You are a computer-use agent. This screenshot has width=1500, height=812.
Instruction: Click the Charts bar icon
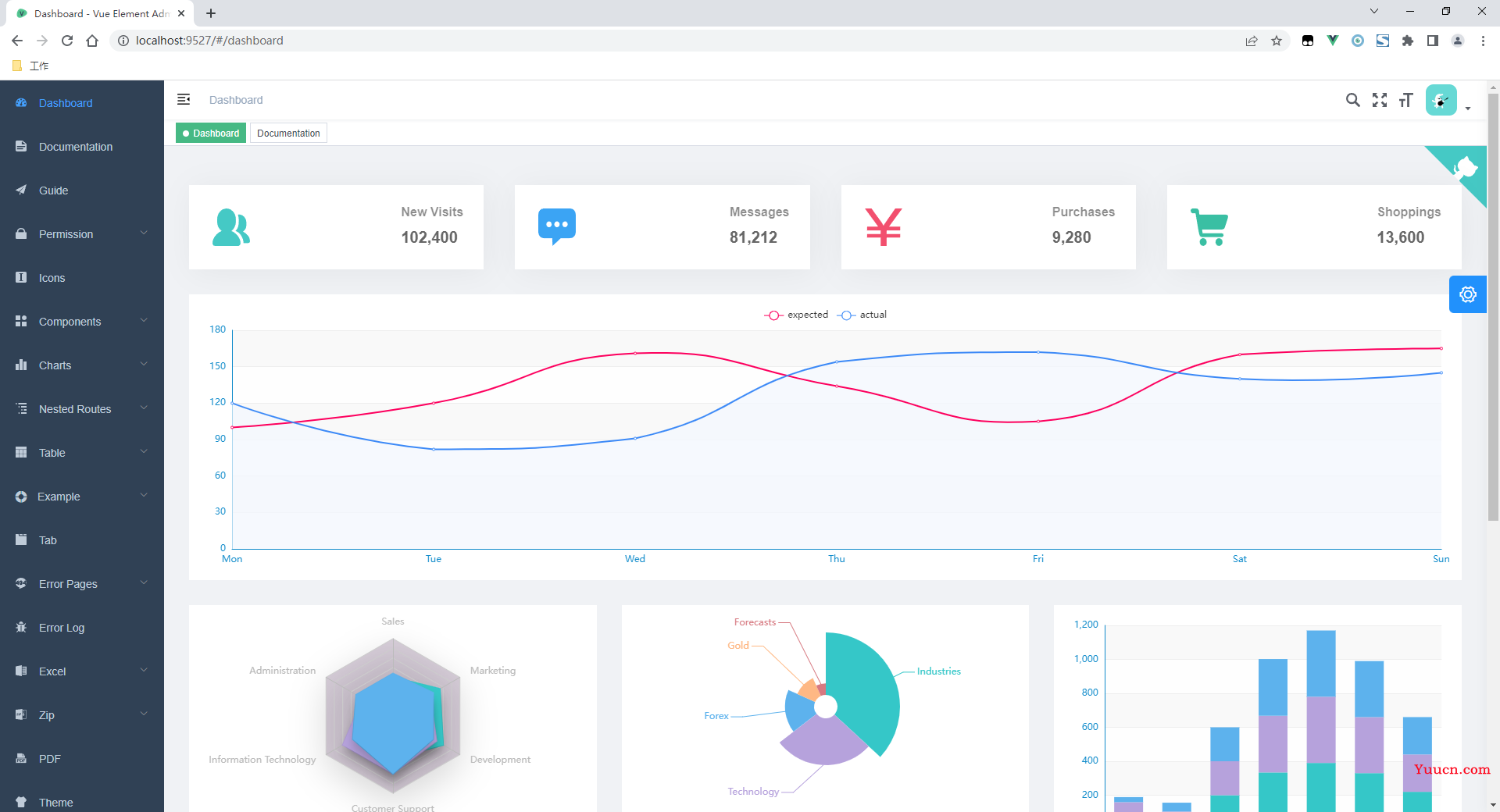21,365
